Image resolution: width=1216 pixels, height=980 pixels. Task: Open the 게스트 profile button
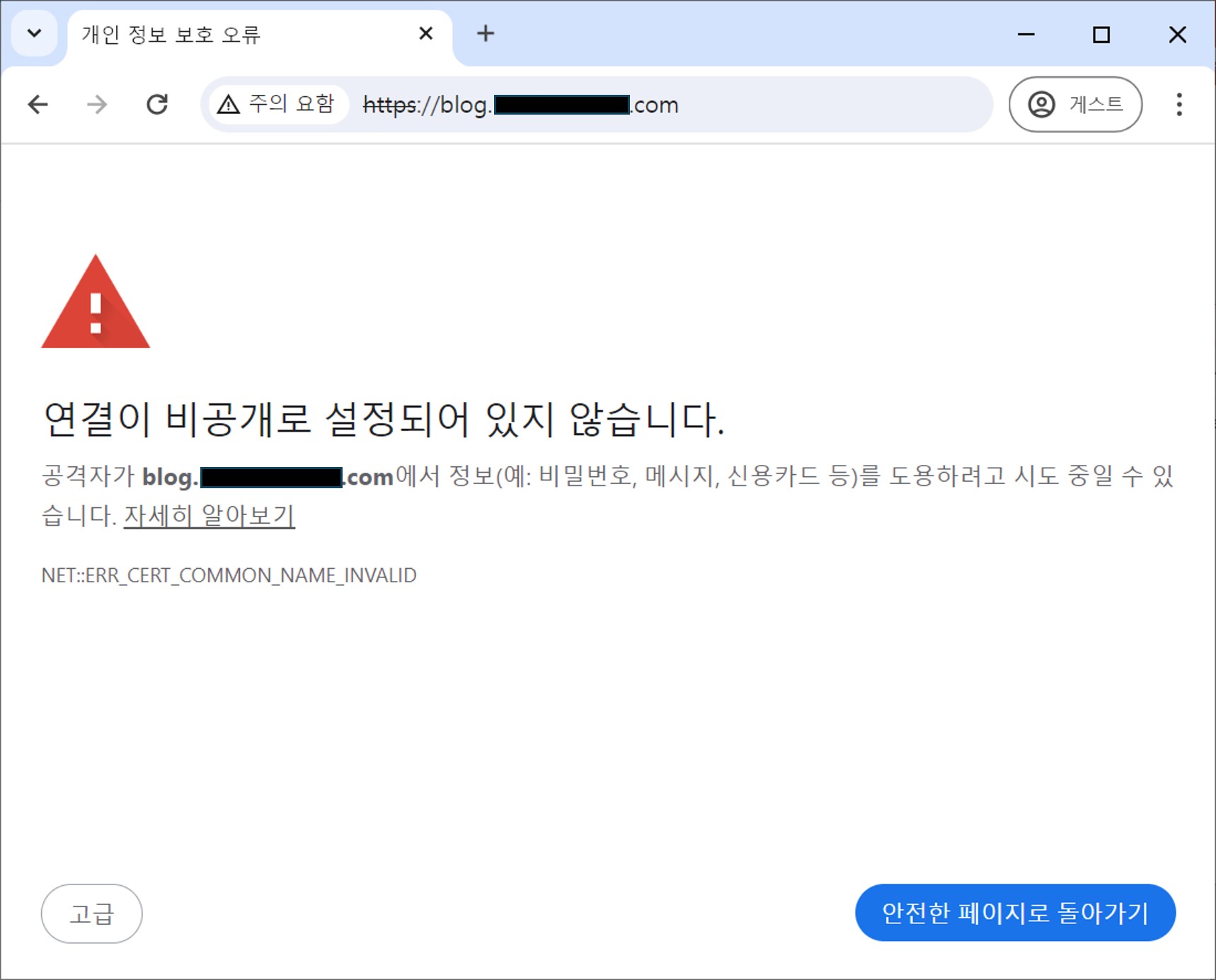(x=1075, y=105)
